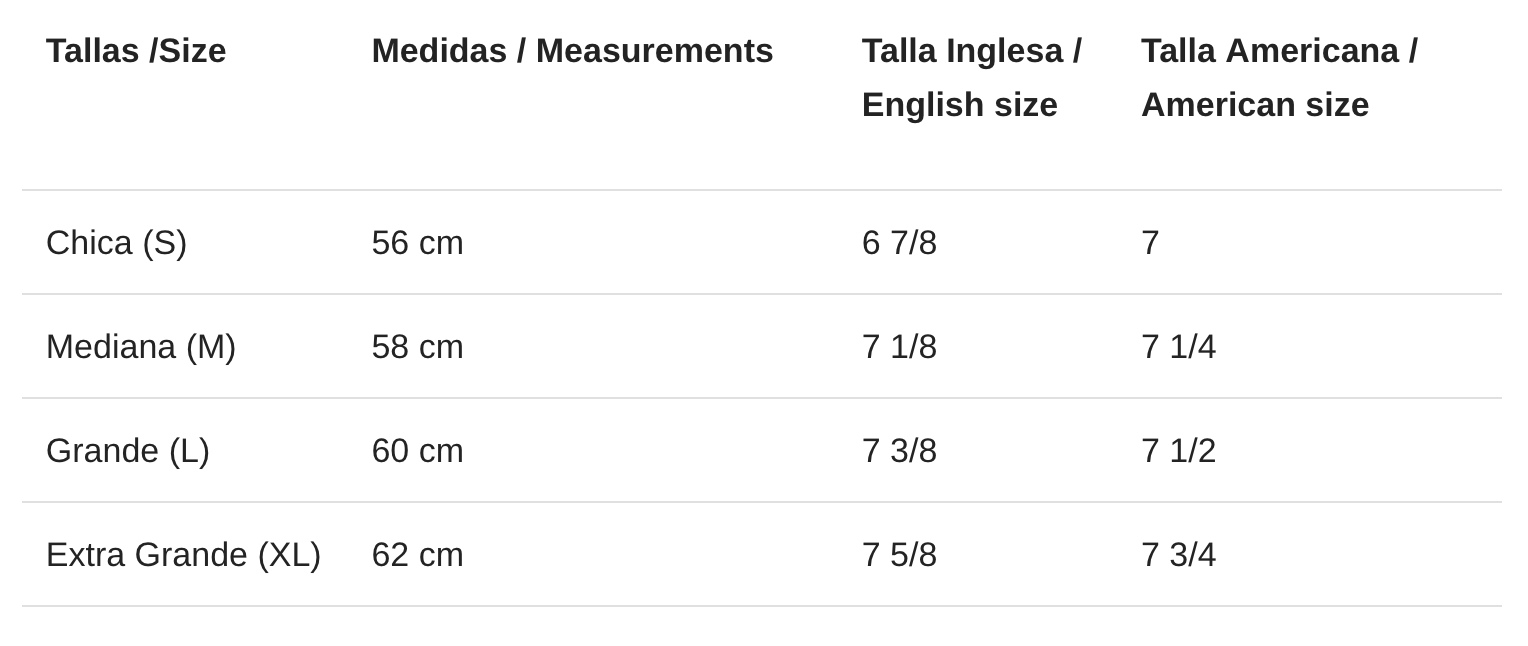Click the 6 7/8 English size value
This screenshot has width=1528, height=646.
pyautogui.click(x=899, y=243)
